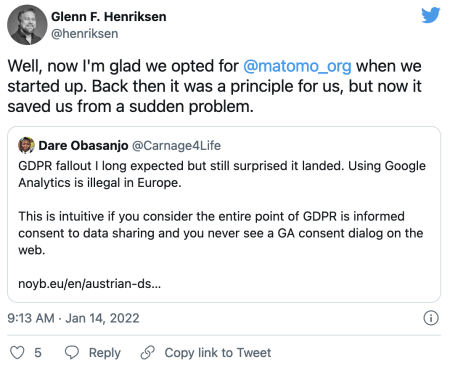Open the @matomo_org mention link

click(x=297, y=66)
